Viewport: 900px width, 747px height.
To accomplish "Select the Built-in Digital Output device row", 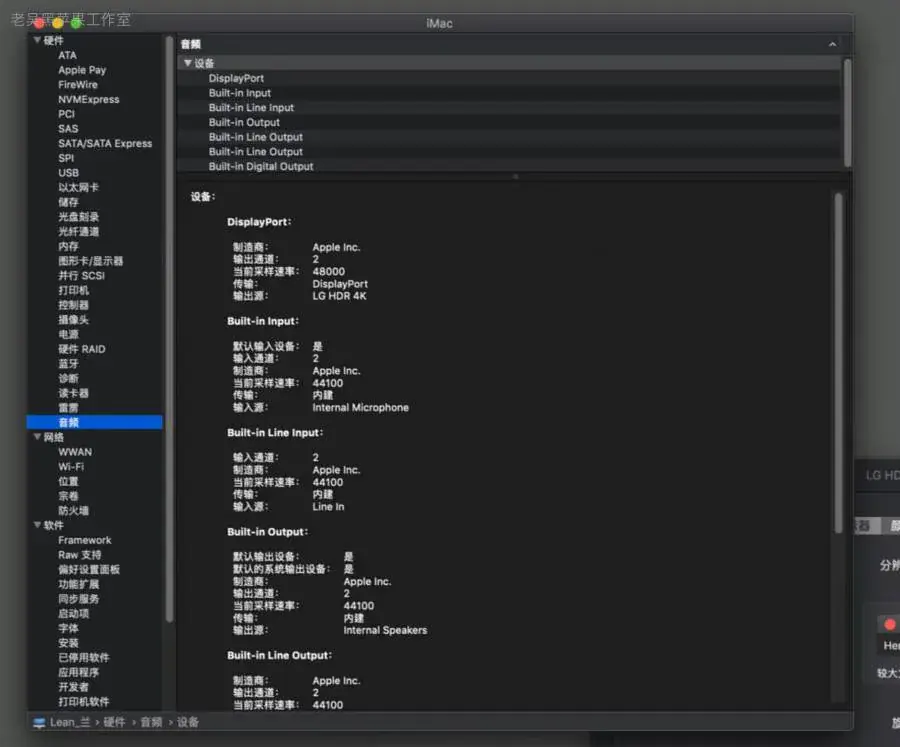I will [x=509, y=167].
